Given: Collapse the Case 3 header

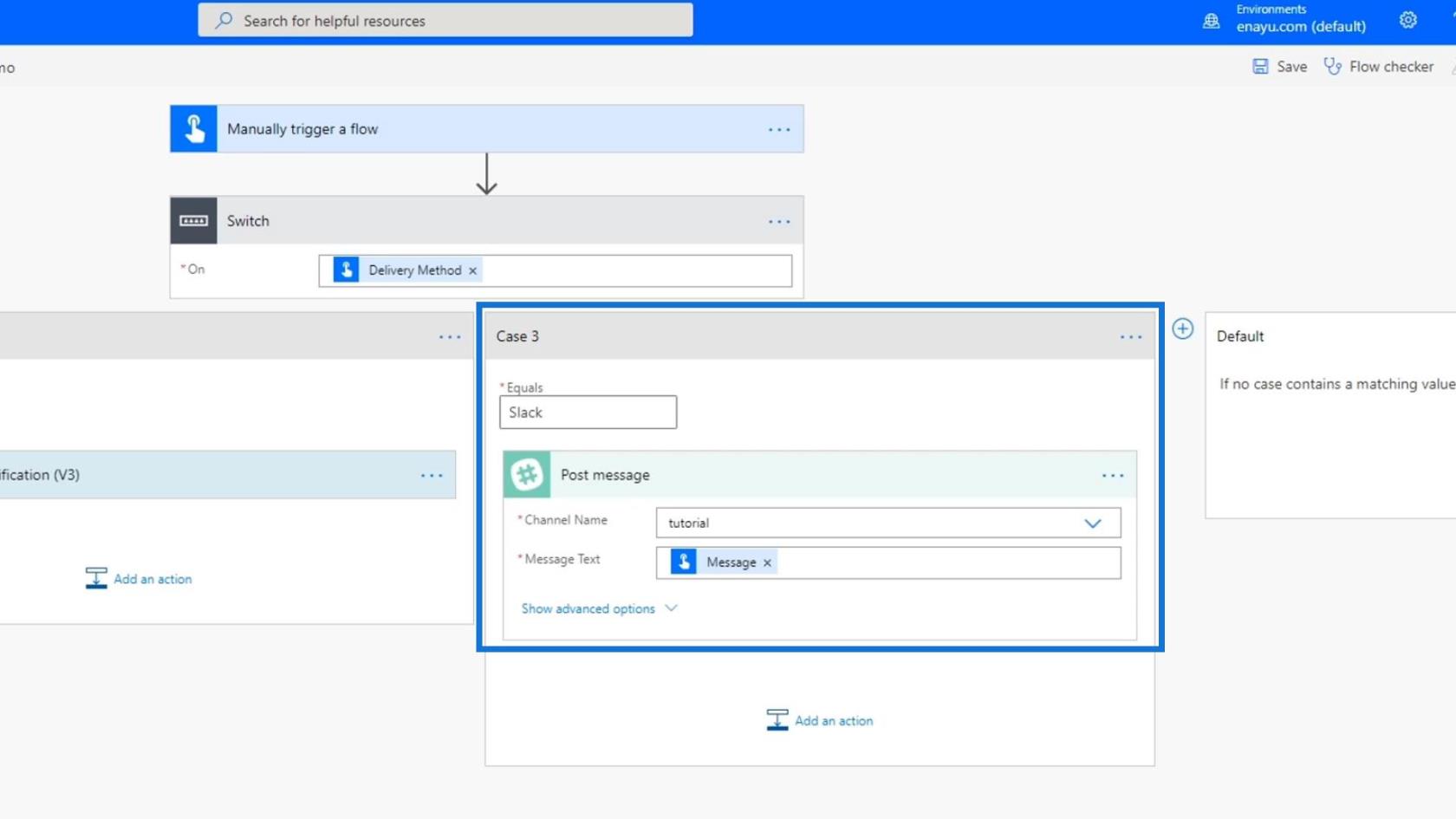Looking at the screenshot, I should click(x=819, y=336).
